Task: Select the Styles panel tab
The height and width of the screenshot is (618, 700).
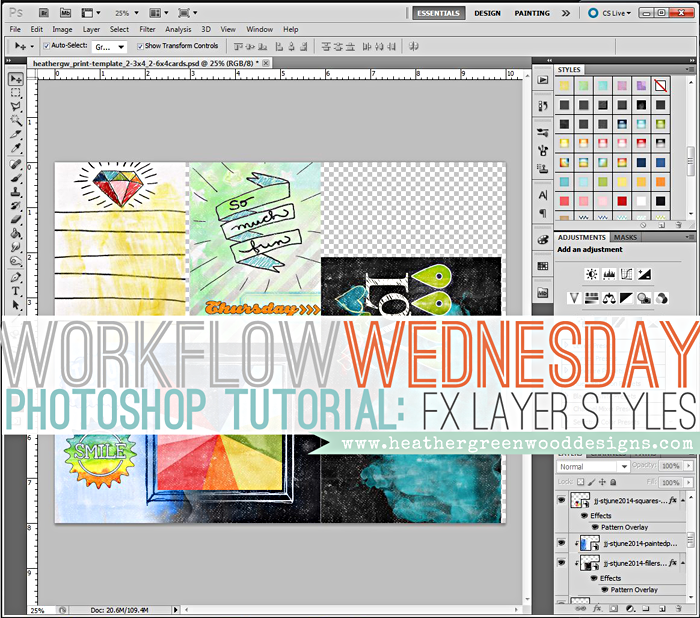Action: 569,70
